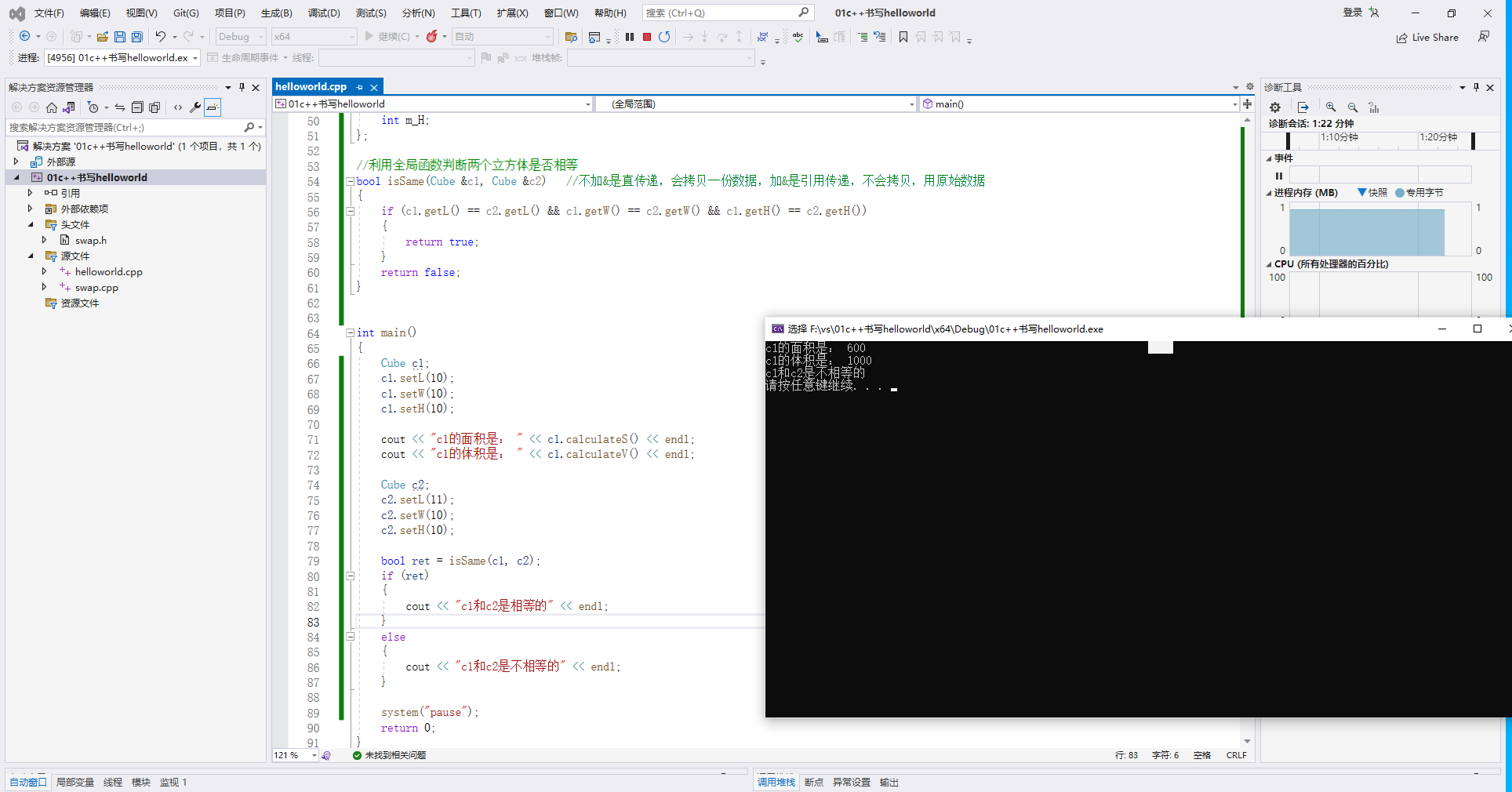Viewport: 1512px width, 792px height.
Task: Click the View Code angle-brackets icon
Action: (x=178, y=107)
